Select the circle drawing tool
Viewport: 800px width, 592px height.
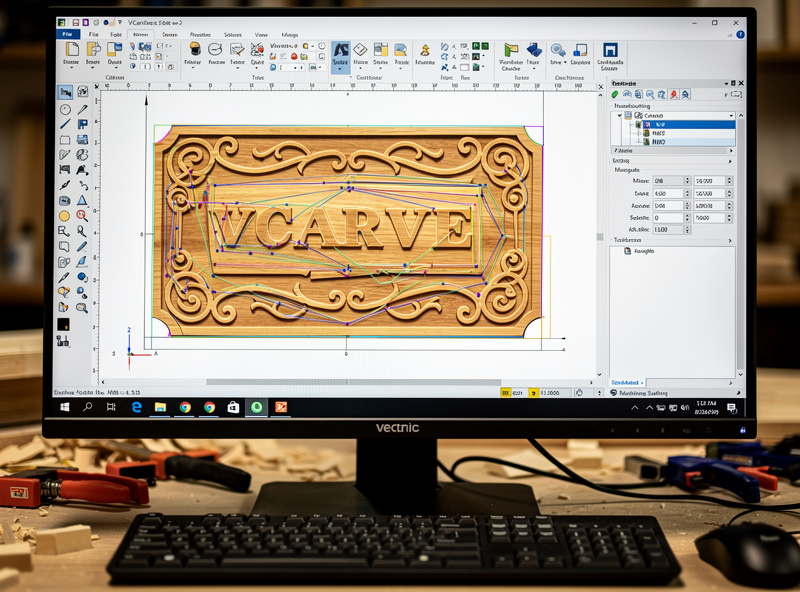pos(65,109)
